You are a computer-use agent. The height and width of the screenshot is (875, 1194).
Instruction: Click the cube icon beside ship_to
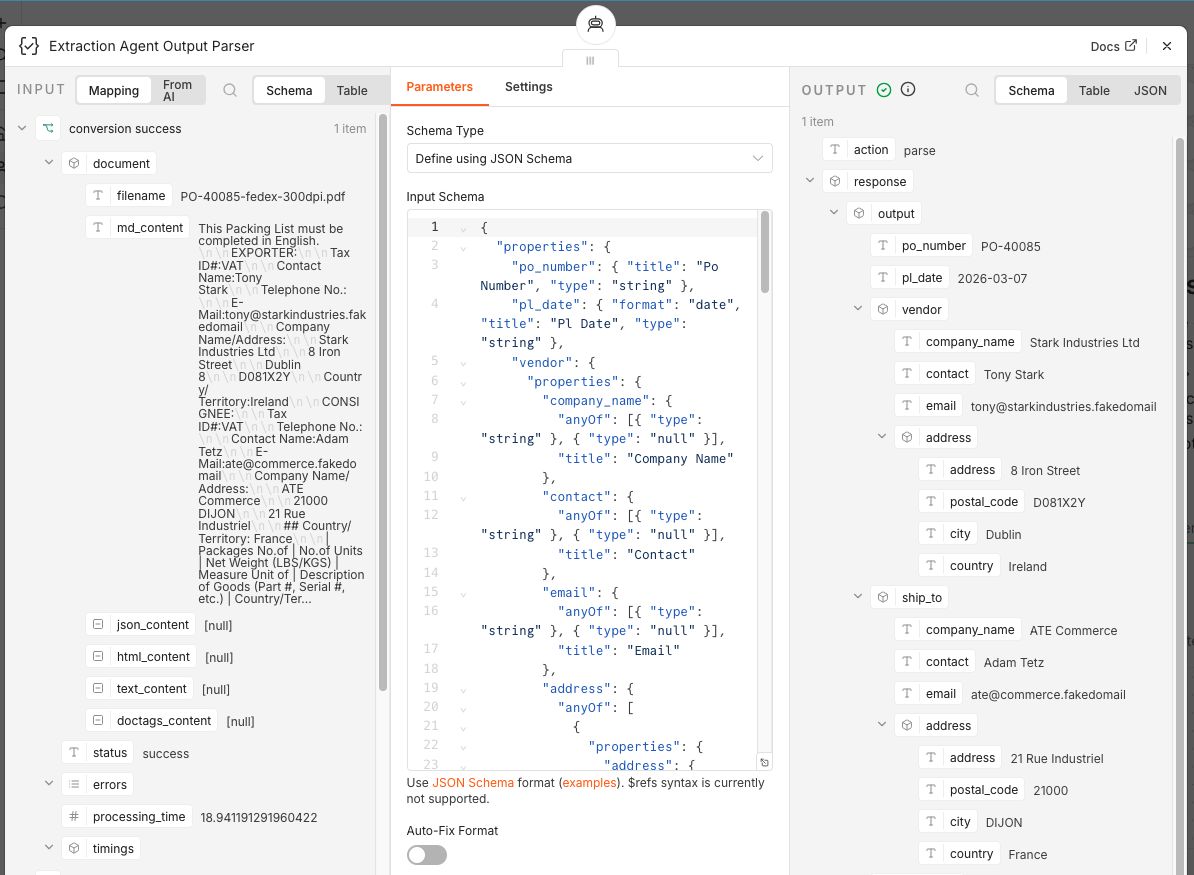(883, 597)
